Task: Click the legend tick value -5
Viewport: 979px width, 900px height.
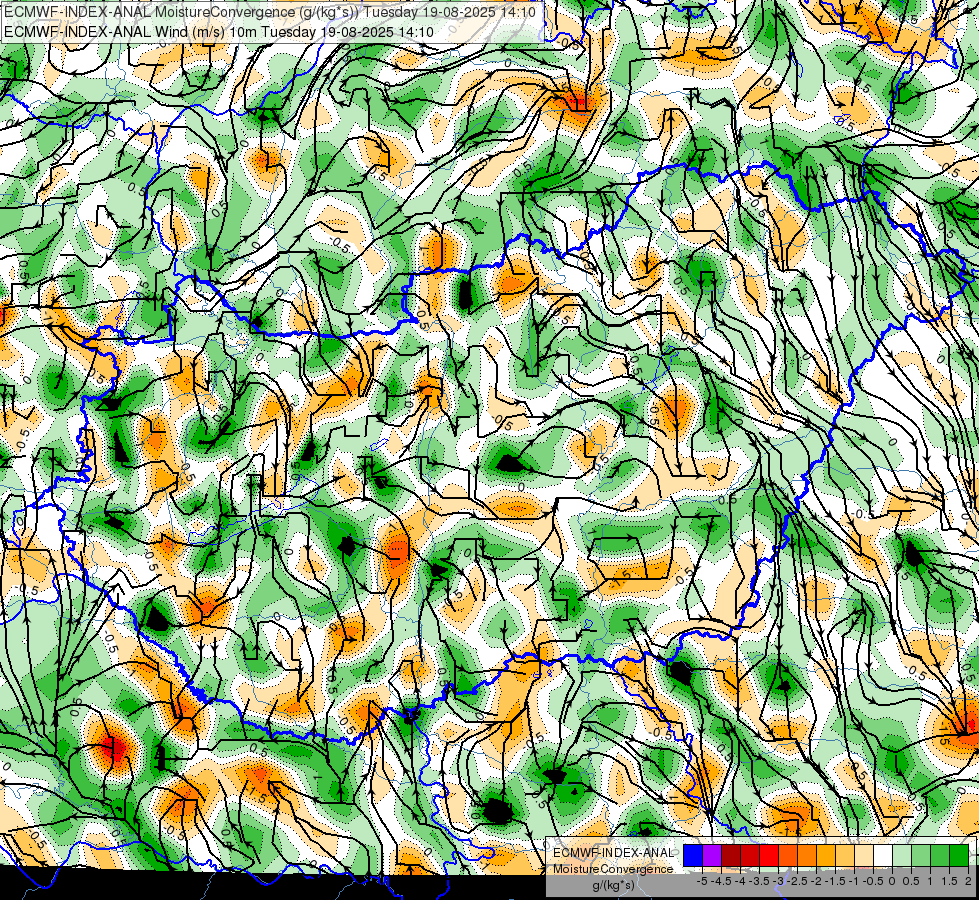Action: [x=702, y=881]
